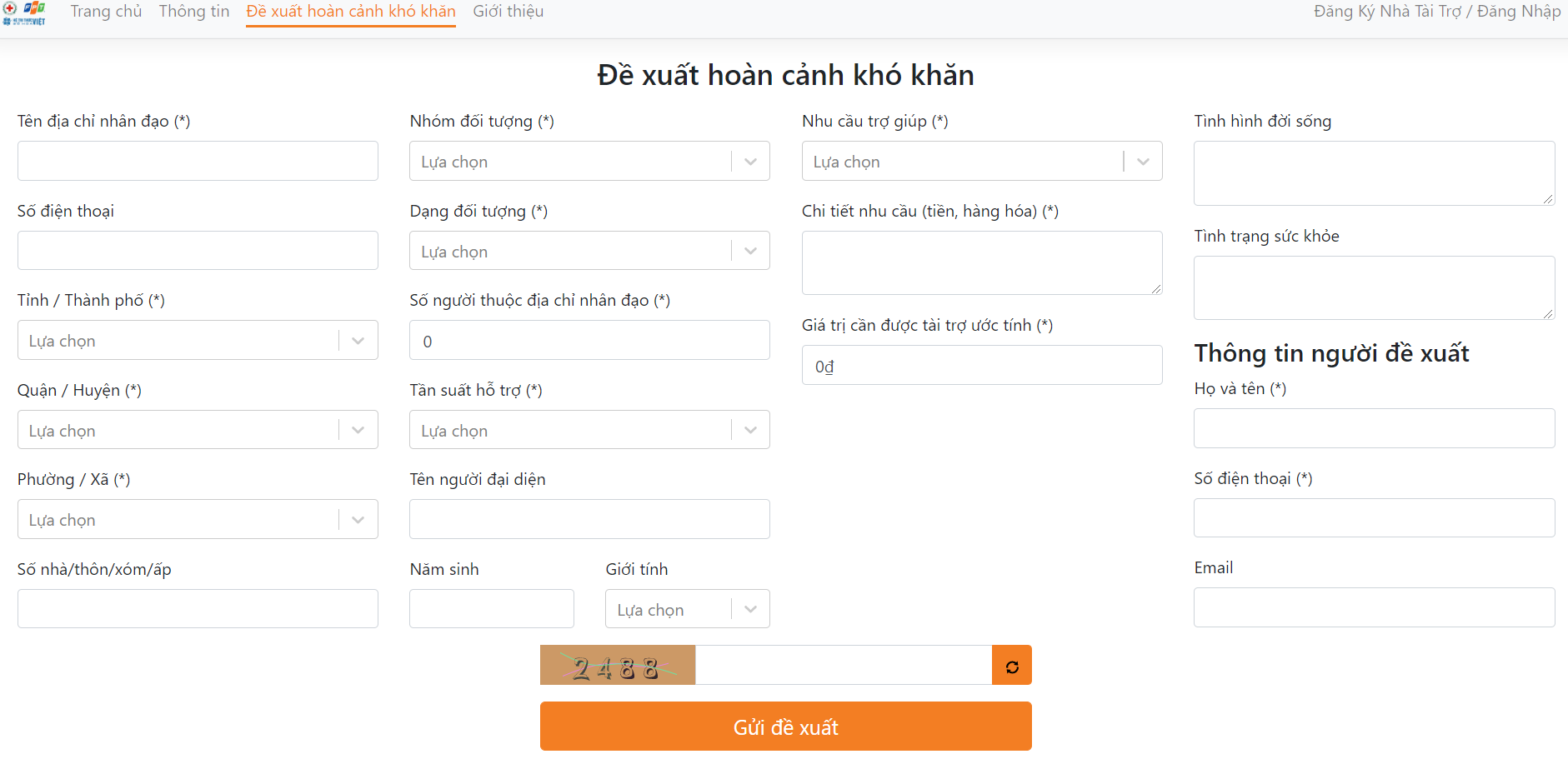Click the captcha image showing 2488

pyautogui.click(x=617, y=666)
